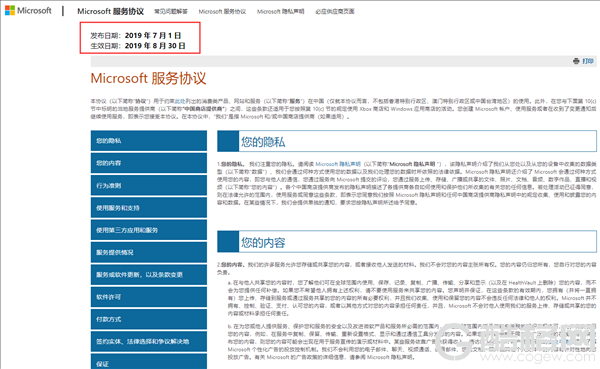Open 签约实体、法律选择和争议解决地 in the sidebar
Viewport: 600px width, 369px height.
149,341
